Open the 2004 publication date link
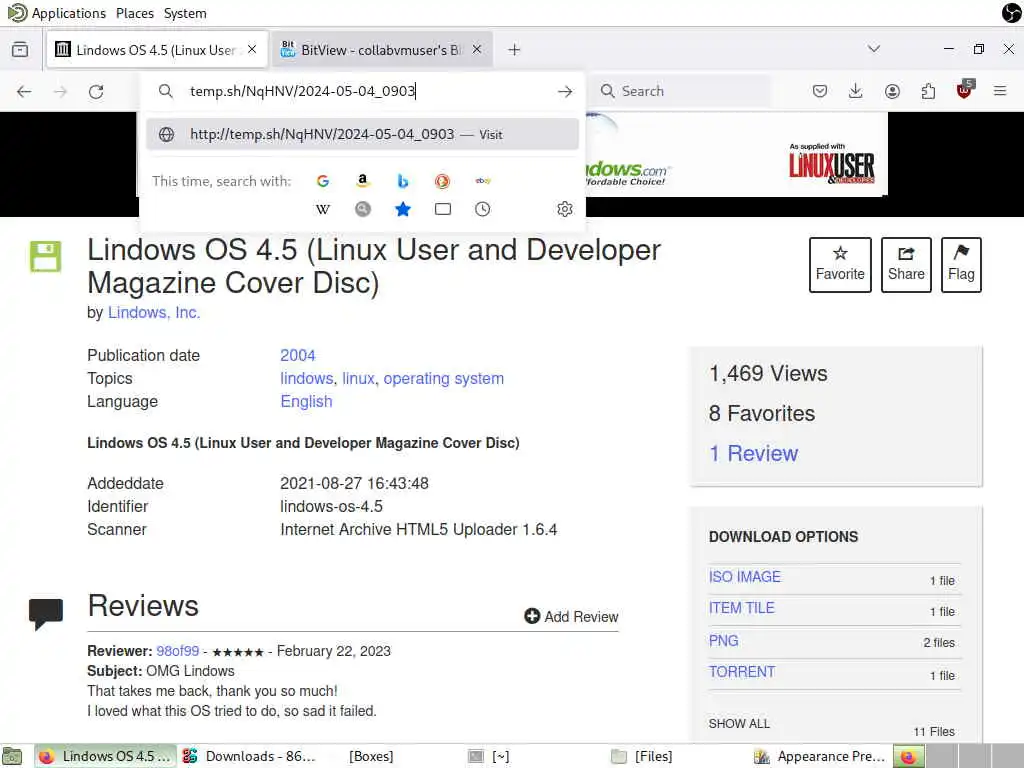Viewport: 1024px width, 768px height. tap(298, 355)
